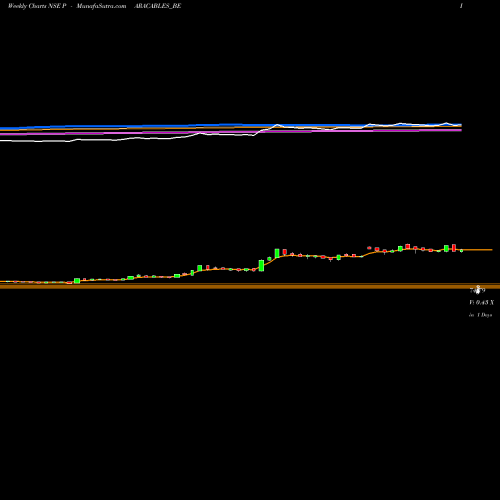Click the 'V: 0.45 X' volume label

(481, 302)
